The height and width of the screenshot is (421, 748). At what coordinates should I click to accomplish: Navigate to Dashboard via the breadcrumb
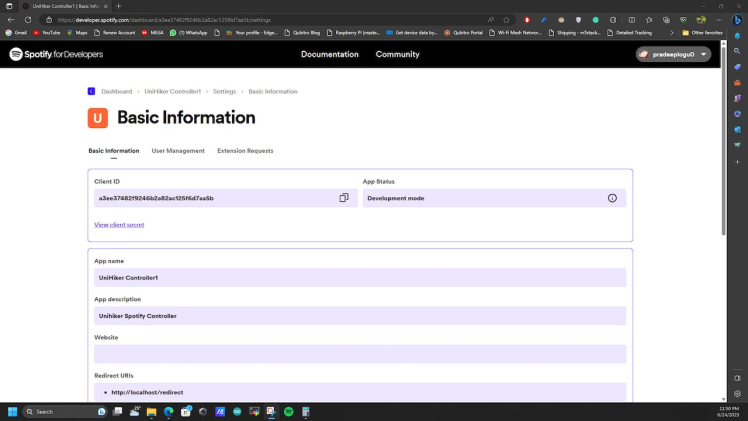click(x=116, y=91)
